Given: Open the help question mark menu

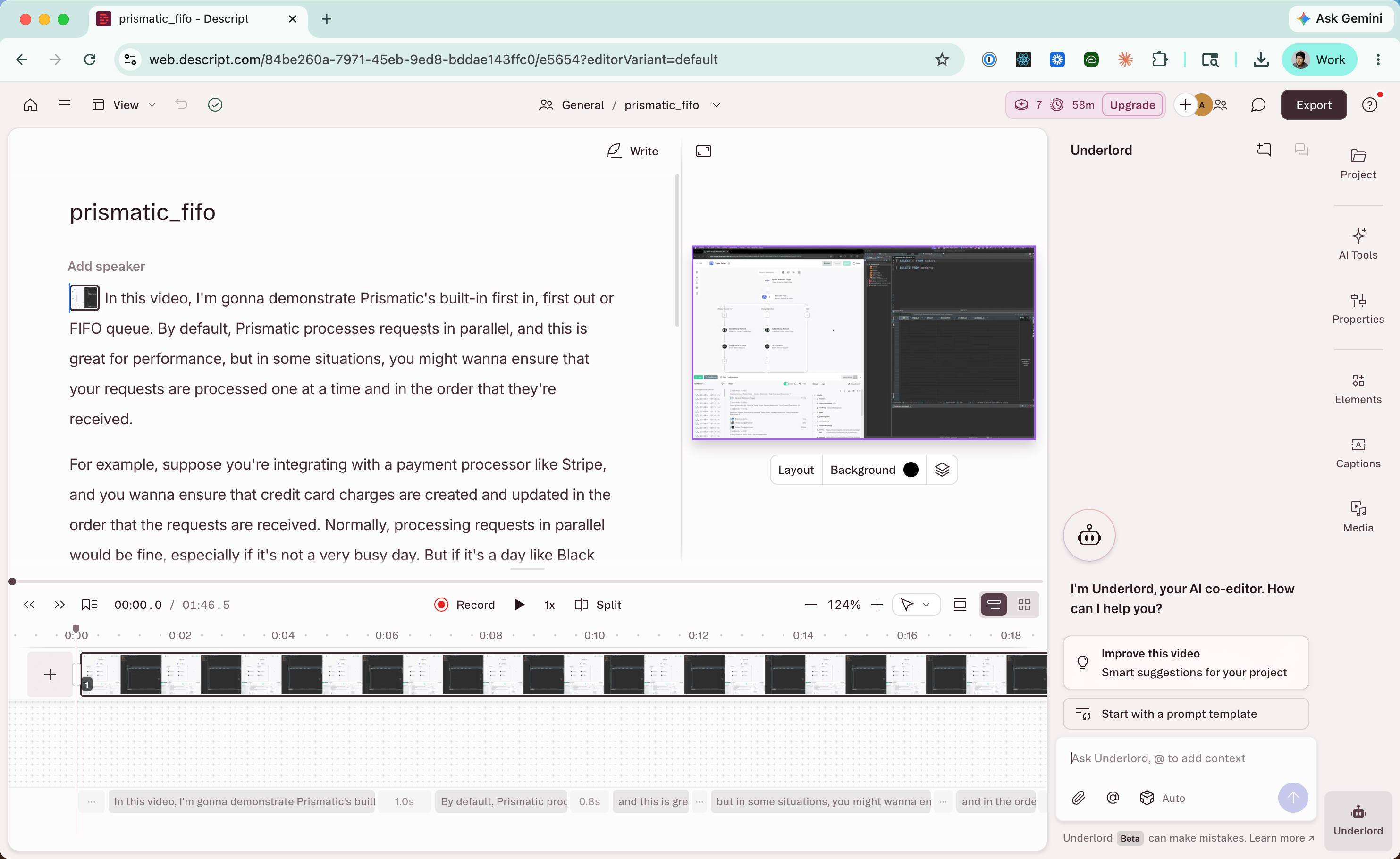Looking at the screenshot, I should pyautogui.click(x=1370, y=105).
